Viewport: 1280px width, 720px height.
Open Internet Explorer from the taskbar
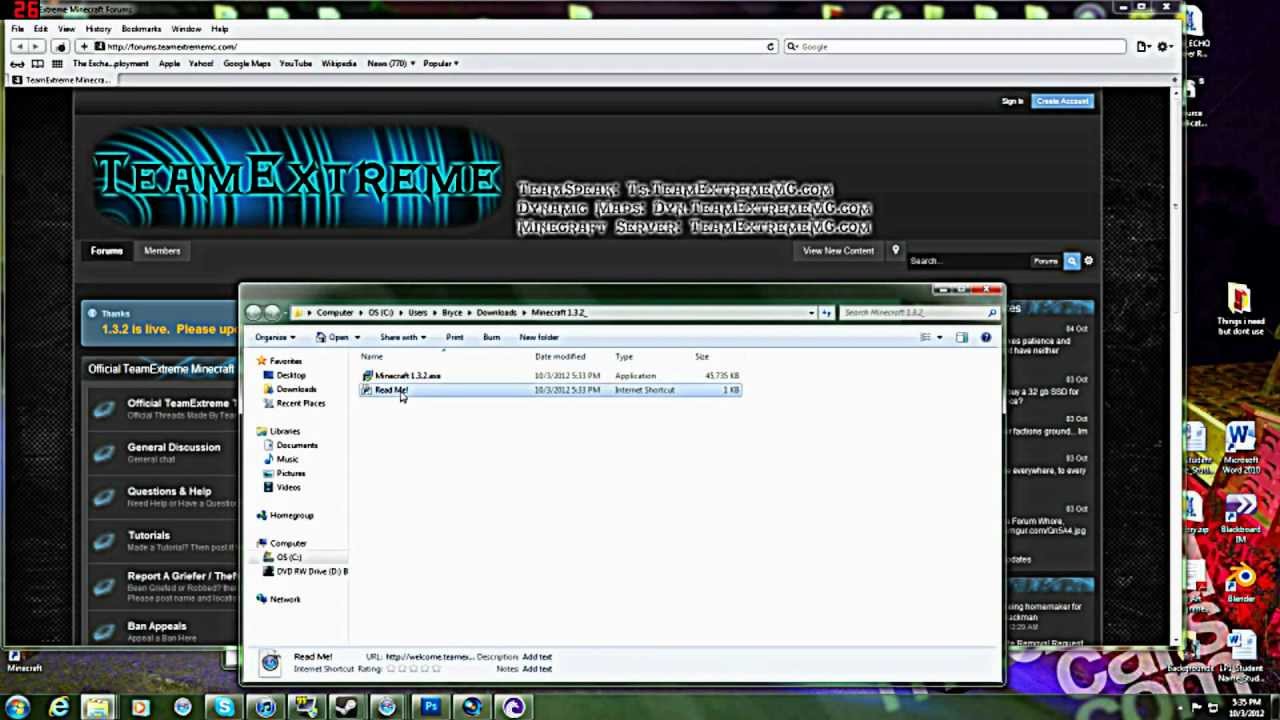coord(59,707)
